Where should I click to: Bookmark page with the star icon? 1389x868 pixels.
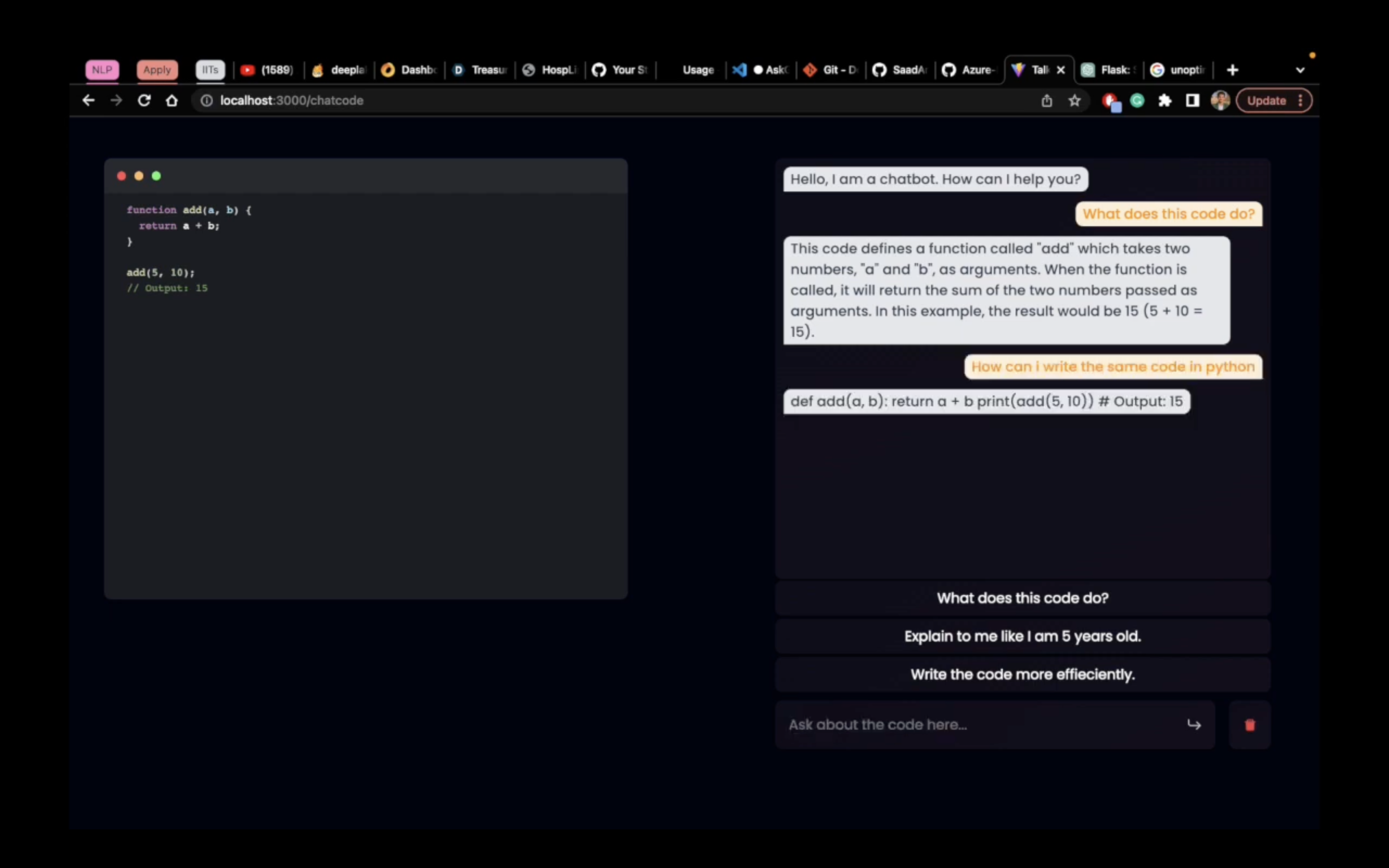tap(1075, 100)
